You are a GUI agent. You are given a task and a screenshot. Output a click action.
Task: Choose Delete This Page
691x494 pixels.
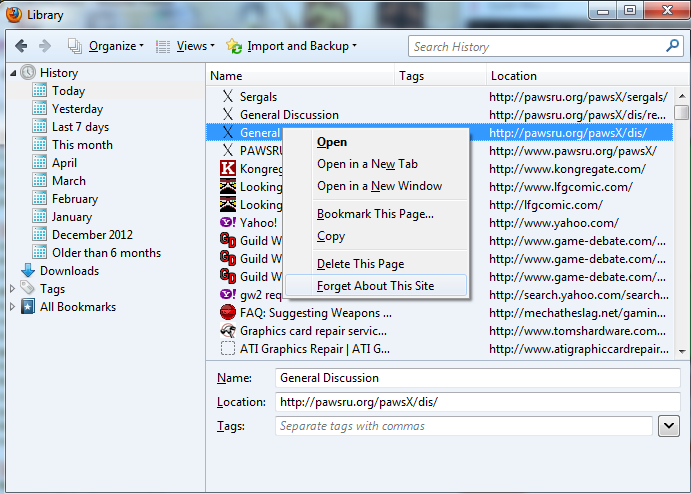376,264
